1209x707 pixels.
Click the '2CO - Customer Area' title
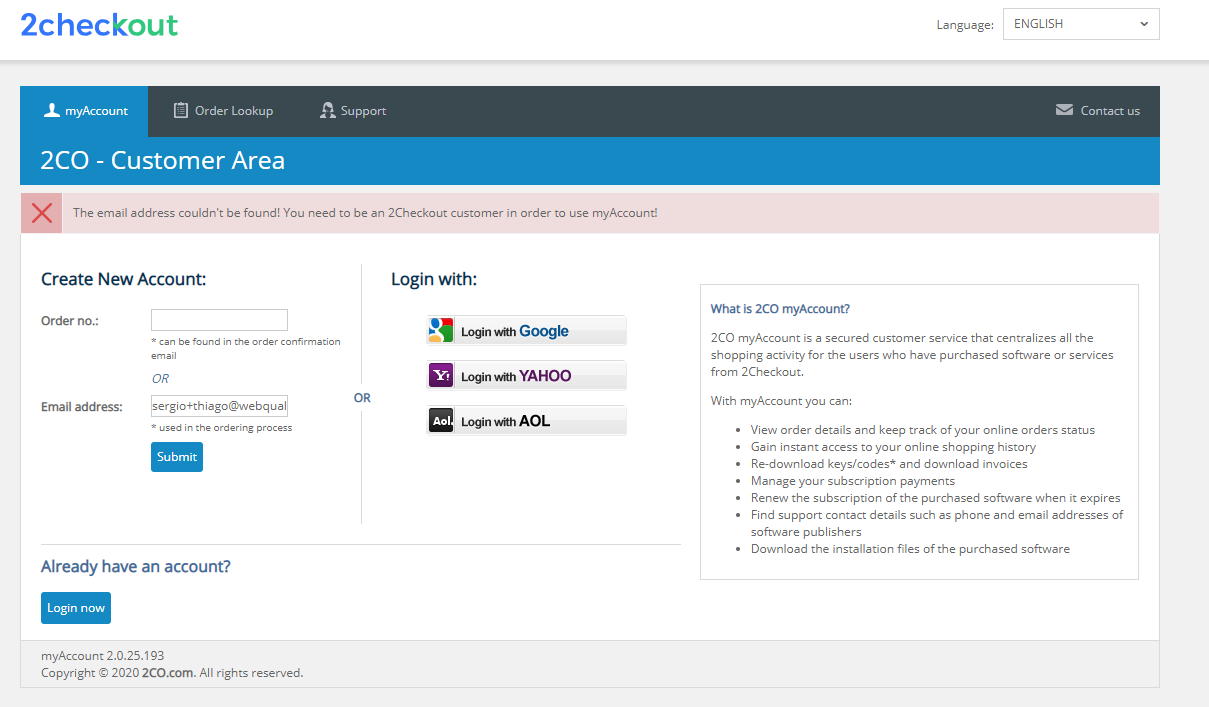163,160
